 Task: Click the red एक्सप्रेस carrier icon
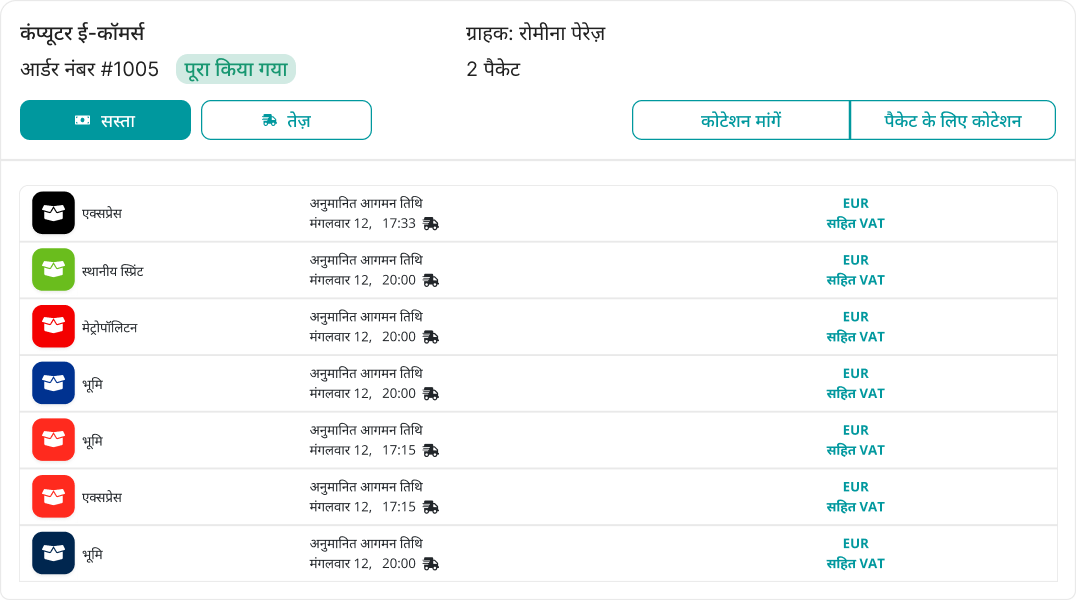tap(53, 496)
